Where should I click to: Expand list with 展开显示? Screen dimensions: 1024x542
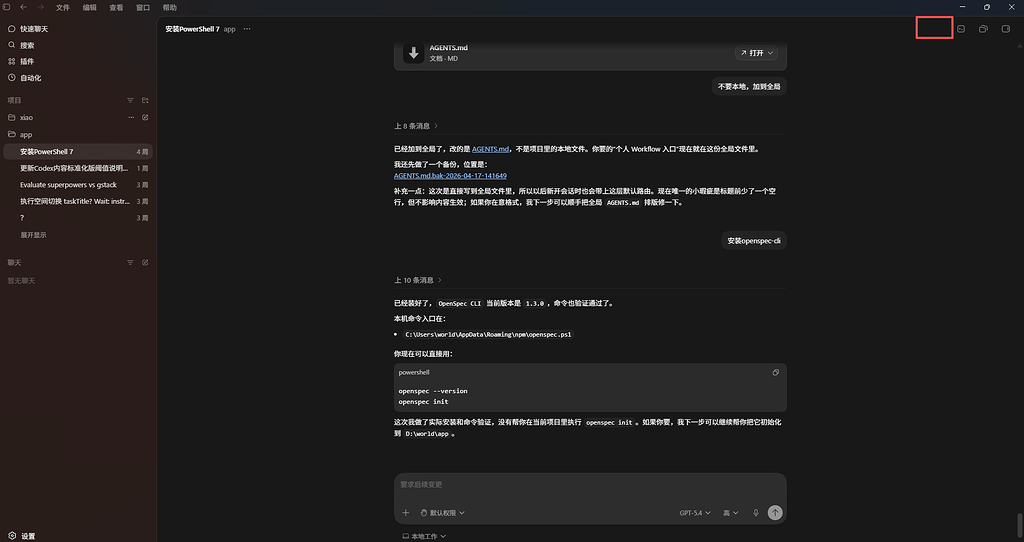coord(33,235)
